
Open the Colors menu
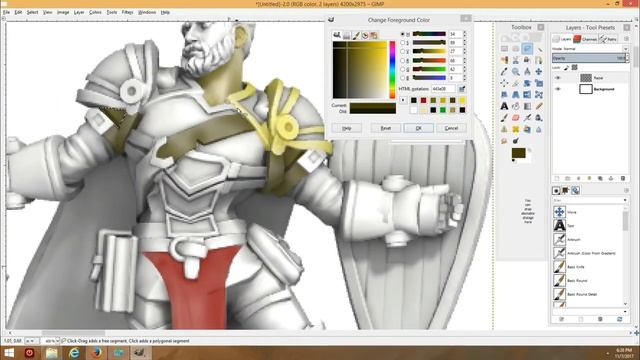pyautogui.click(x=95, y=12)
